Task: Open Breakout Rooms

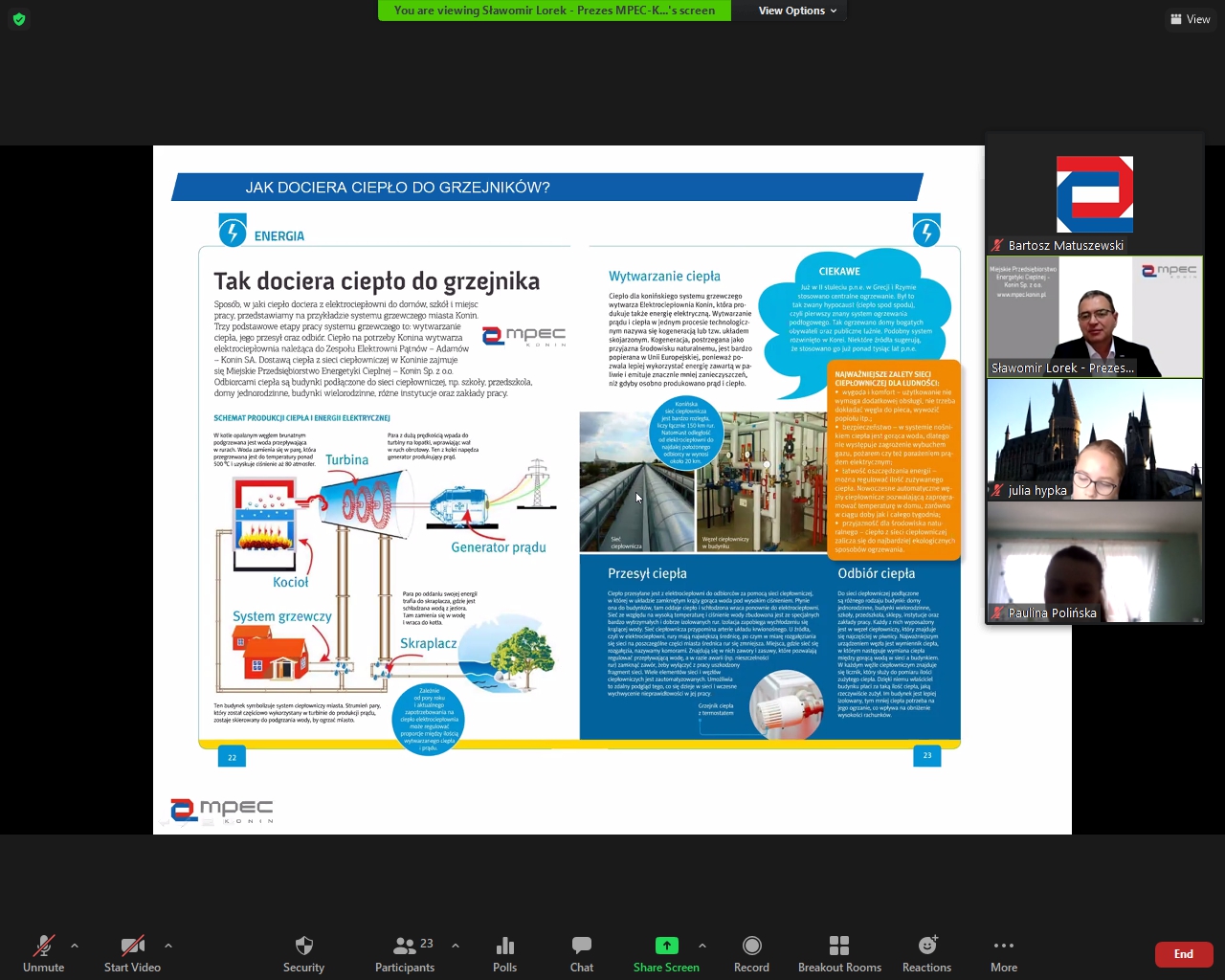Action: pos(839,953)
